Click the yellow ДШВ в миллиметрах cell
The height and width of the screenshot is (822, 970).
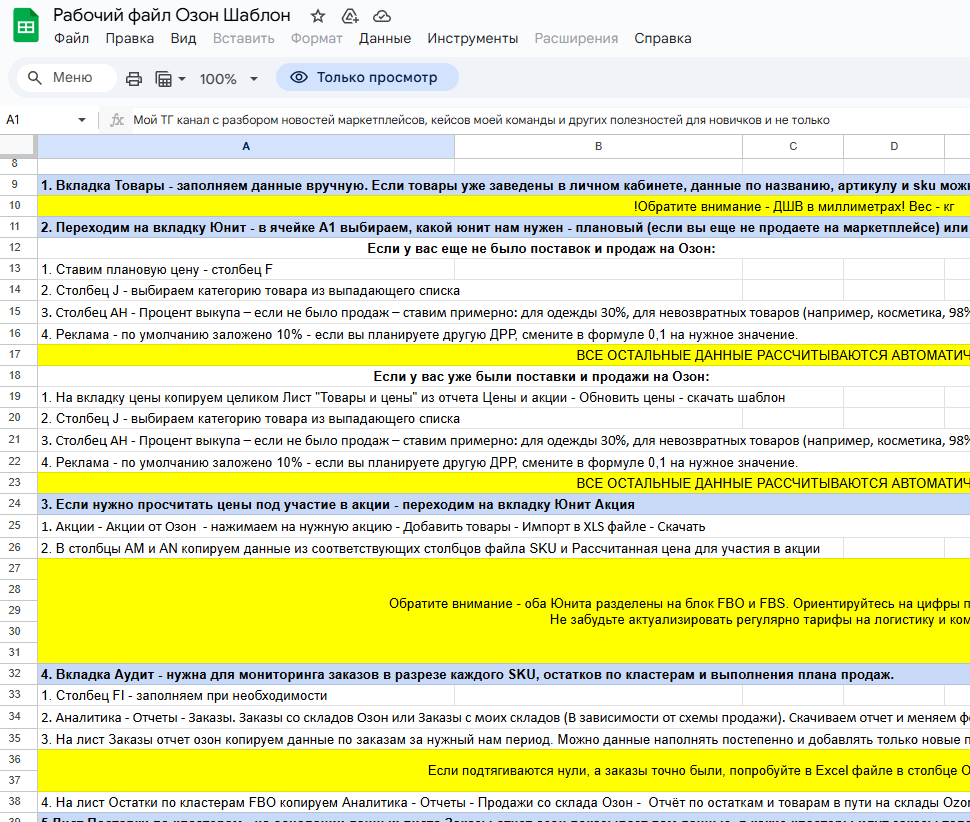(x=504, y=206)
